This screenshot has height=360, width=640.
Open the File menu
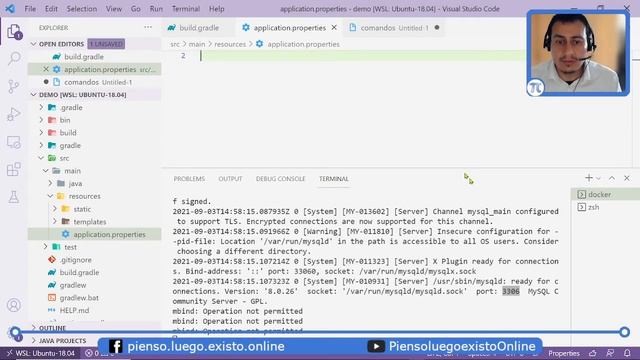[30, 9]
